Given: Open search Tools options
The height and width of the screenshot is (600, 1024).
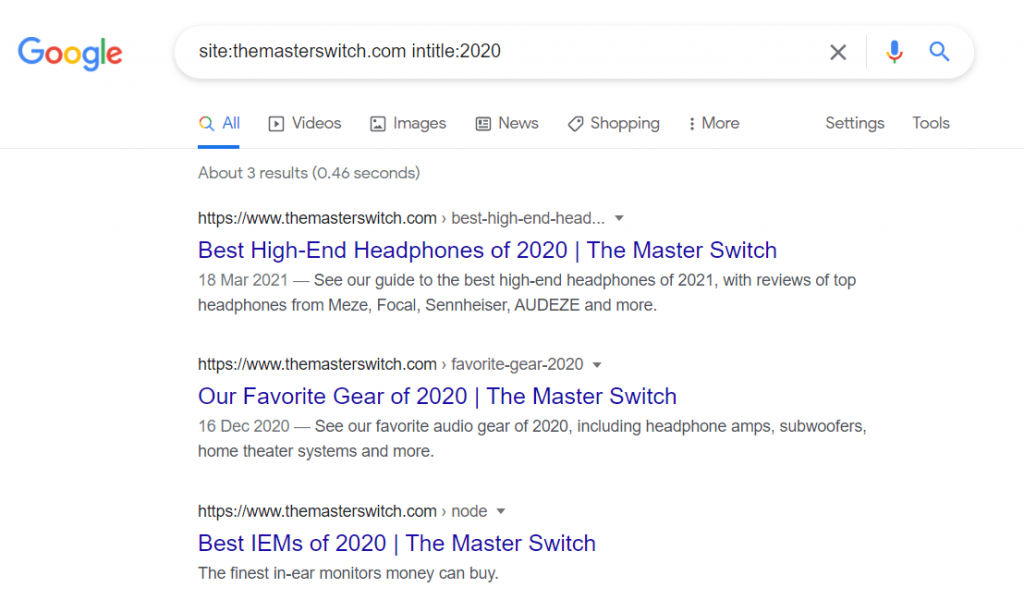Looking at the screenshot, I should pyautogui.click(x=930, y=124).
